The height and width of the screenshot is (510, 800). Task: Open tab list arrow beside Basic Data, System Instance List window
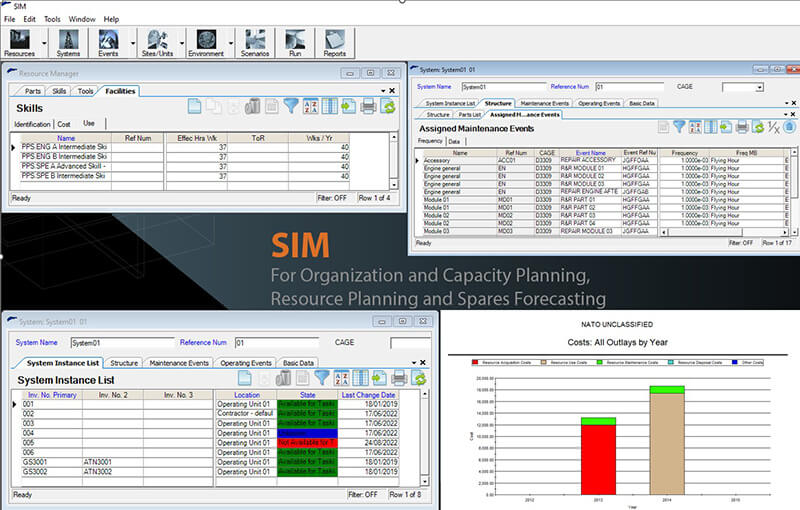coord(414,363)
